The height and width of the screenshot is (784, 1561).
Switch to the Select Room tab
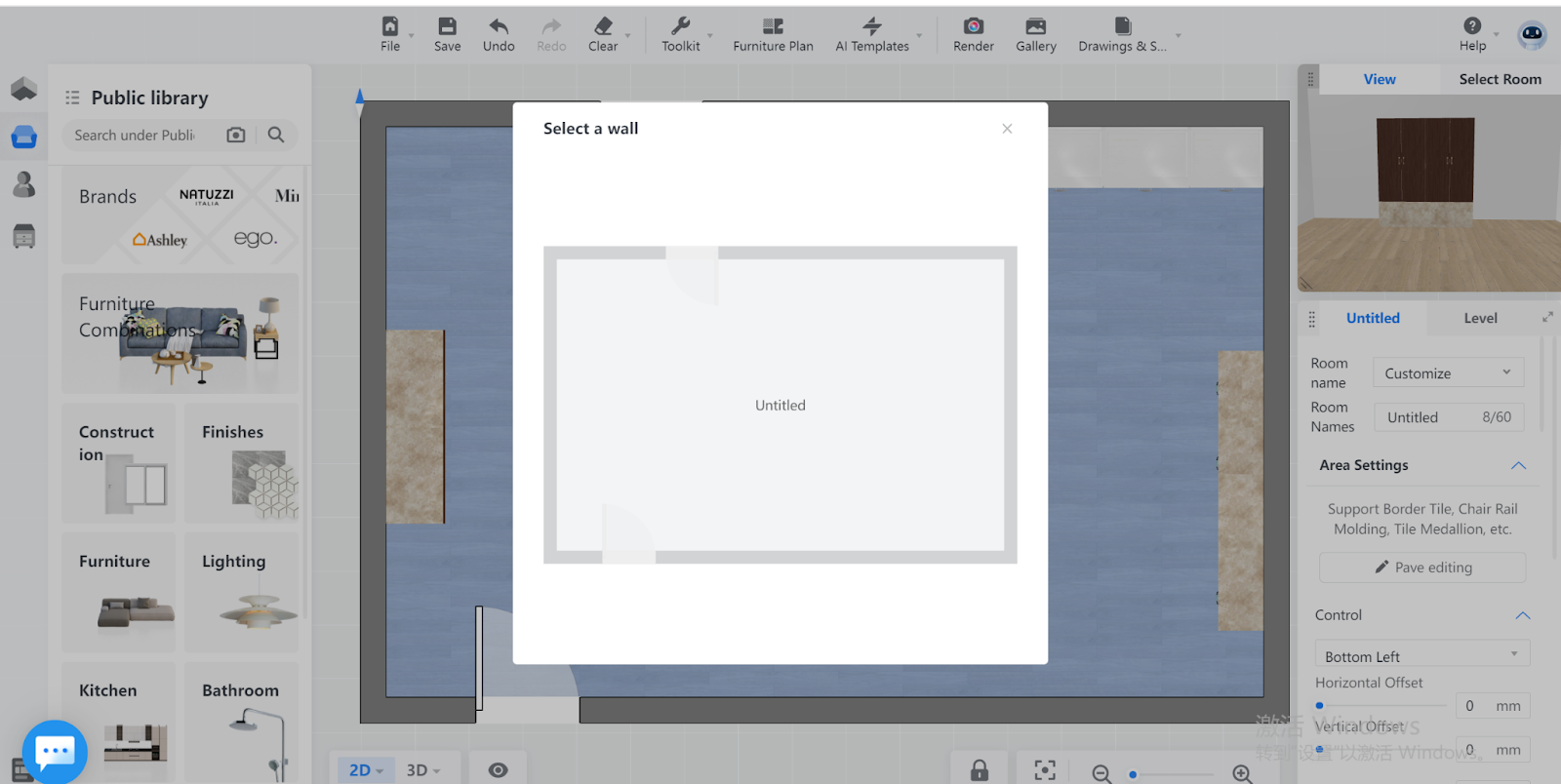point(1500,80)
